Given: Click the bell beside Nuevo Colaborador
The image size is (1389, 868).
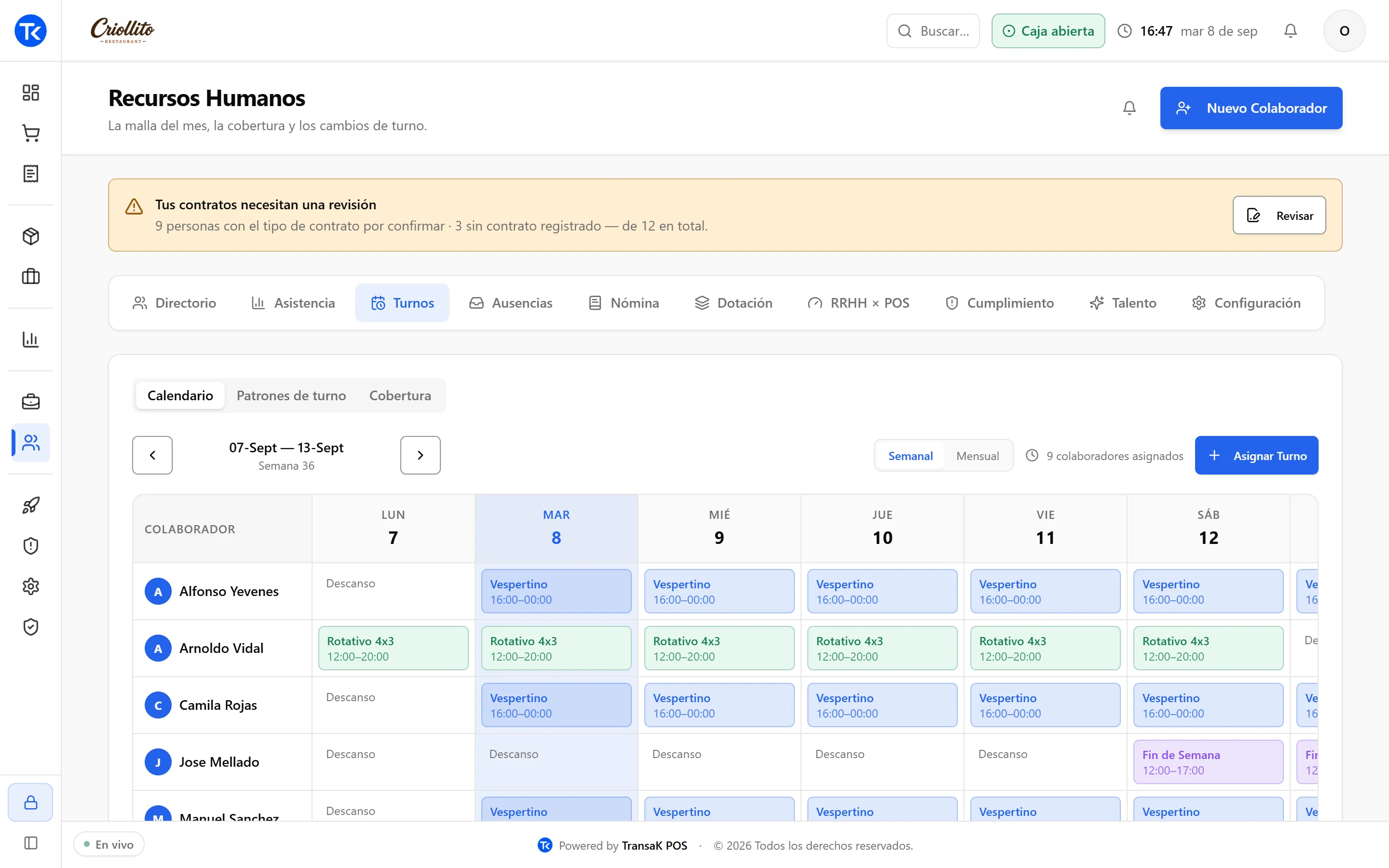Looking at the screenshot, I should 1129,108.
